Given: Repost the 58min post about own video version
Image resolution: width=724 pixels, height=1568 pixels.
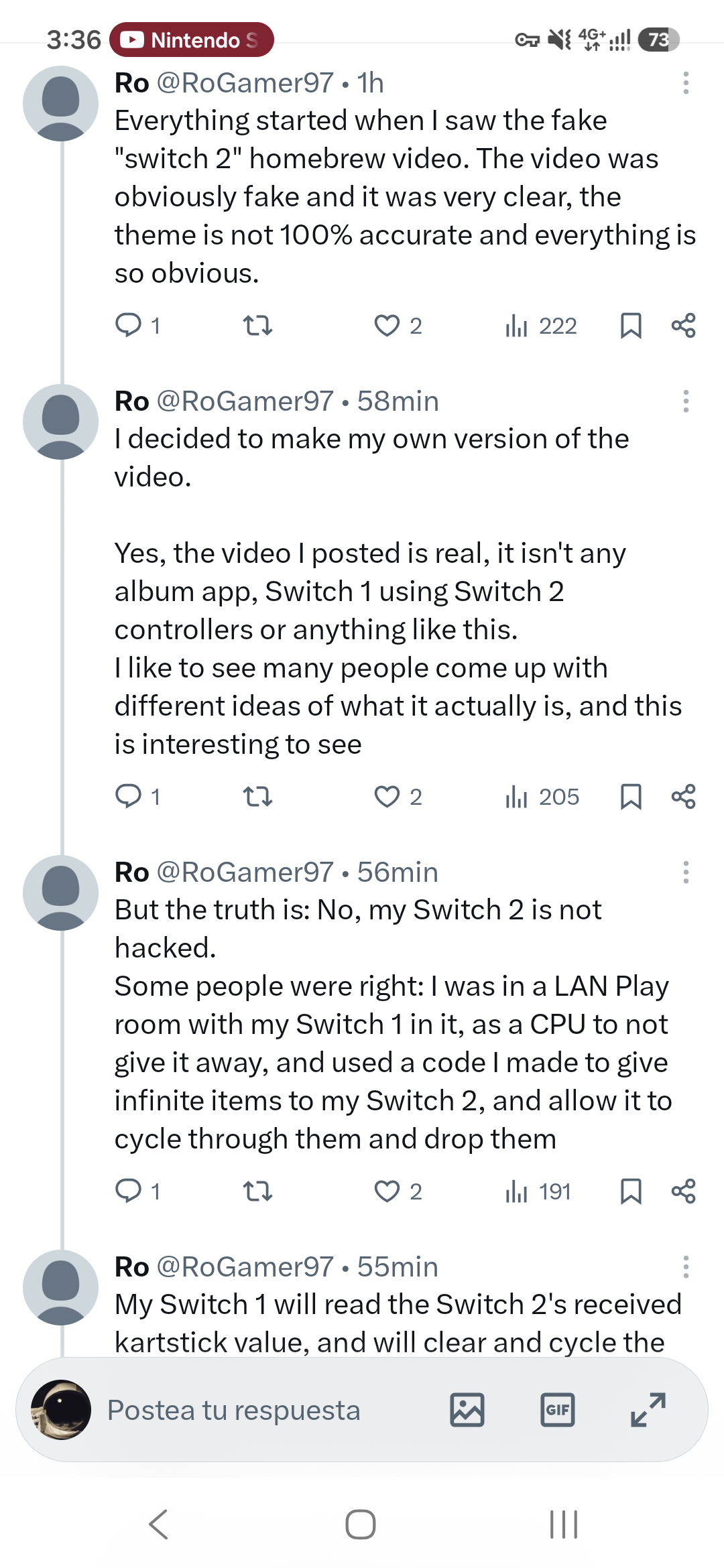Looking at the screenshot, I should [x=257, y=797].
